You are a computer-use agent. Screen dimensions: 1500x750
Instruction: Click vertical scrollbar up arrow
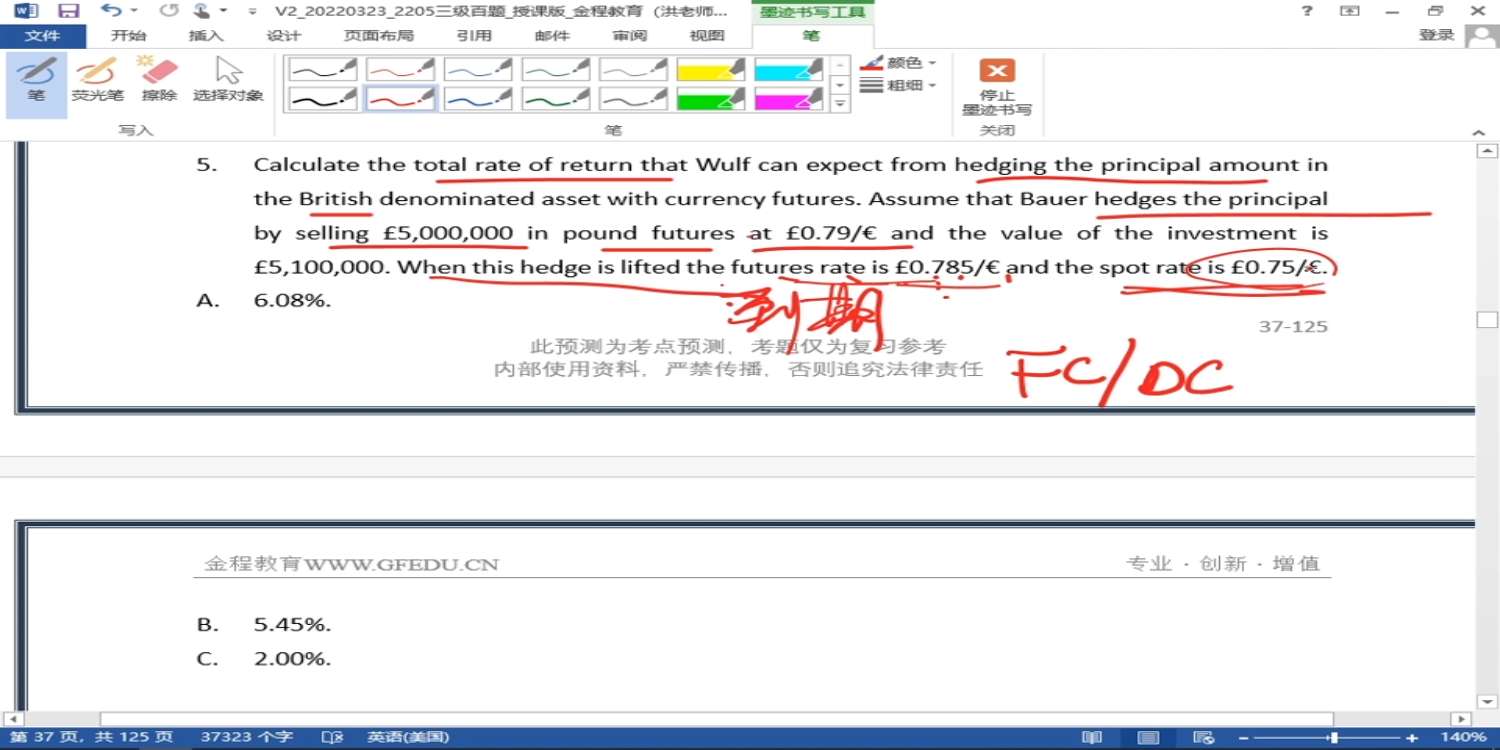1487,152
